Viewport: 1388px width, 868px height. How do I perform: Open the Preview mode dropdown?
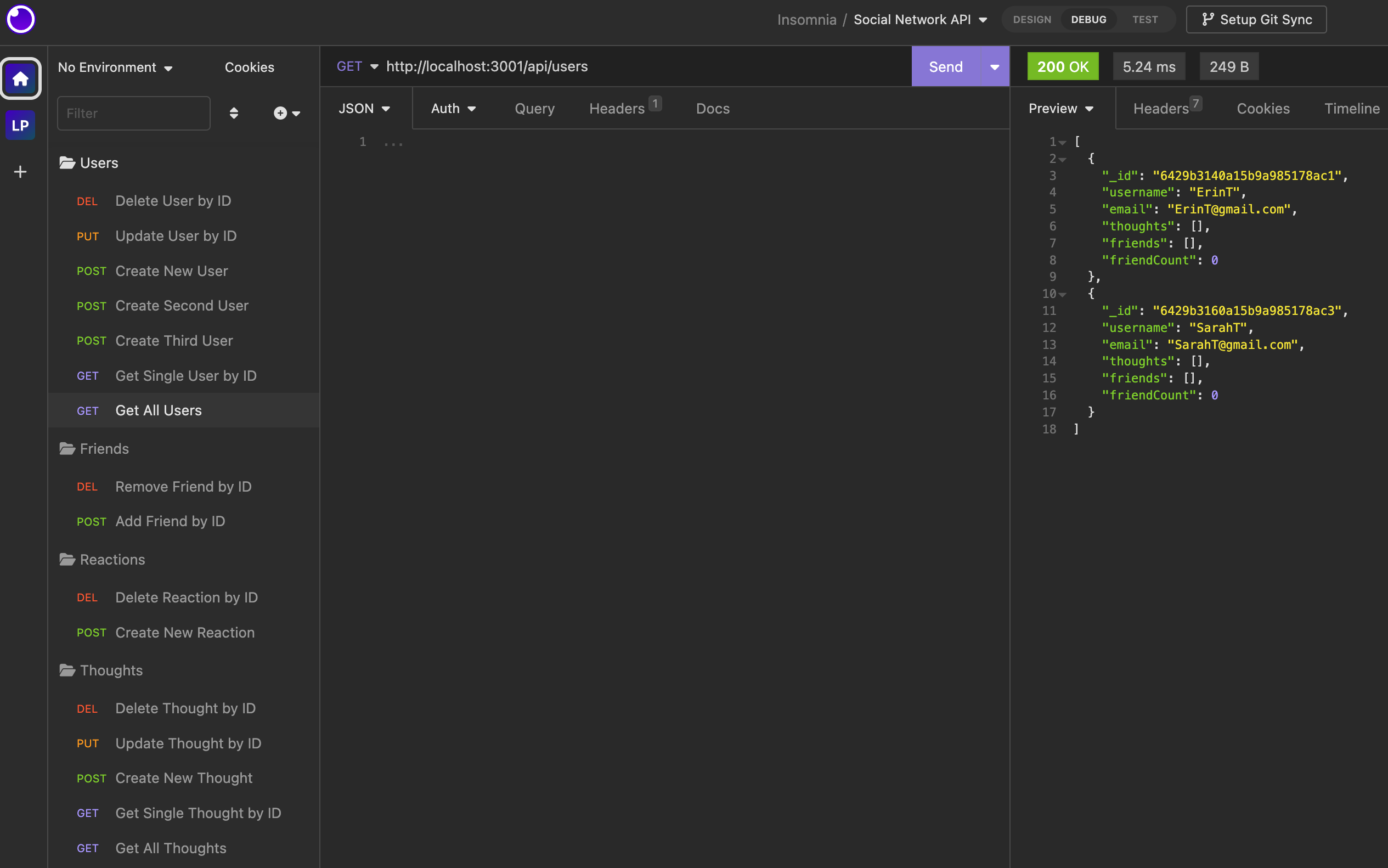1061,108
